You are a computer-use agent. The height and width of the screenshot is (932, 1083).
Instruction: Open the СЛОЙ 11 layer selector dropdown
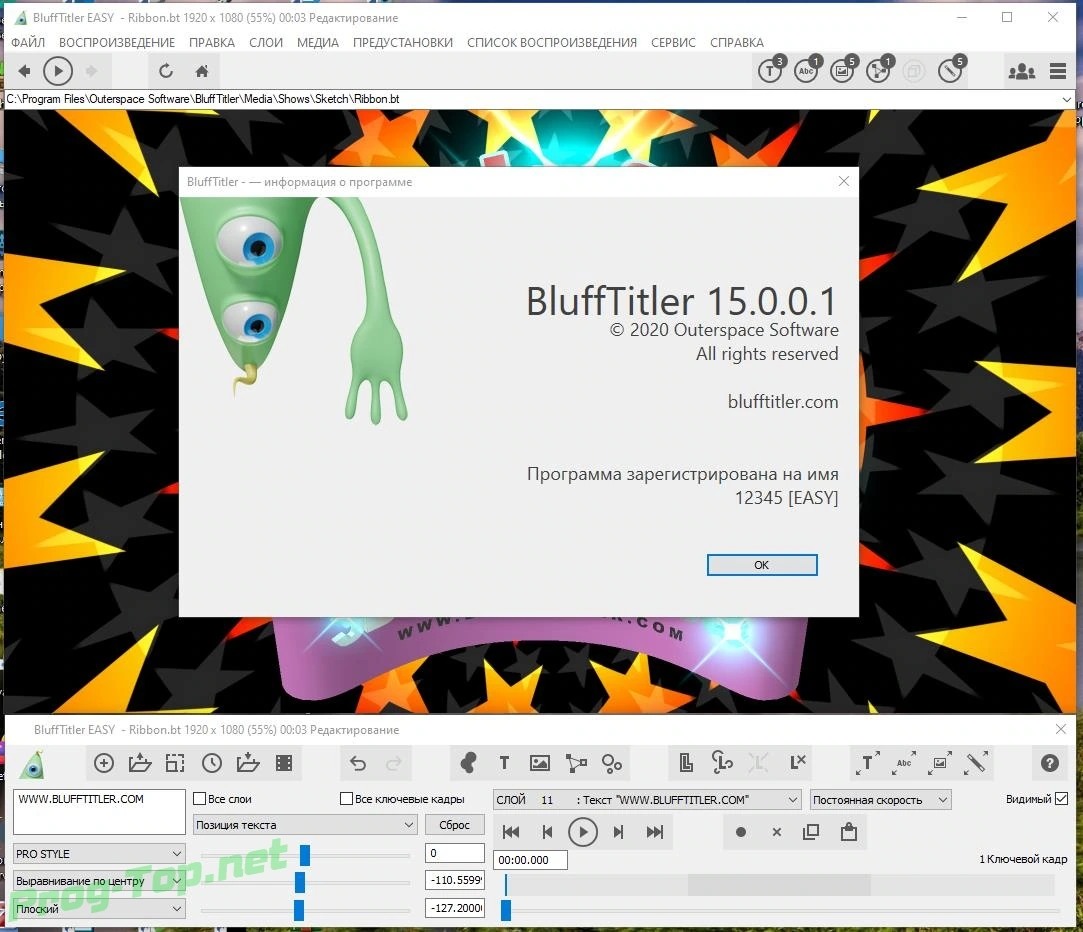647,799
